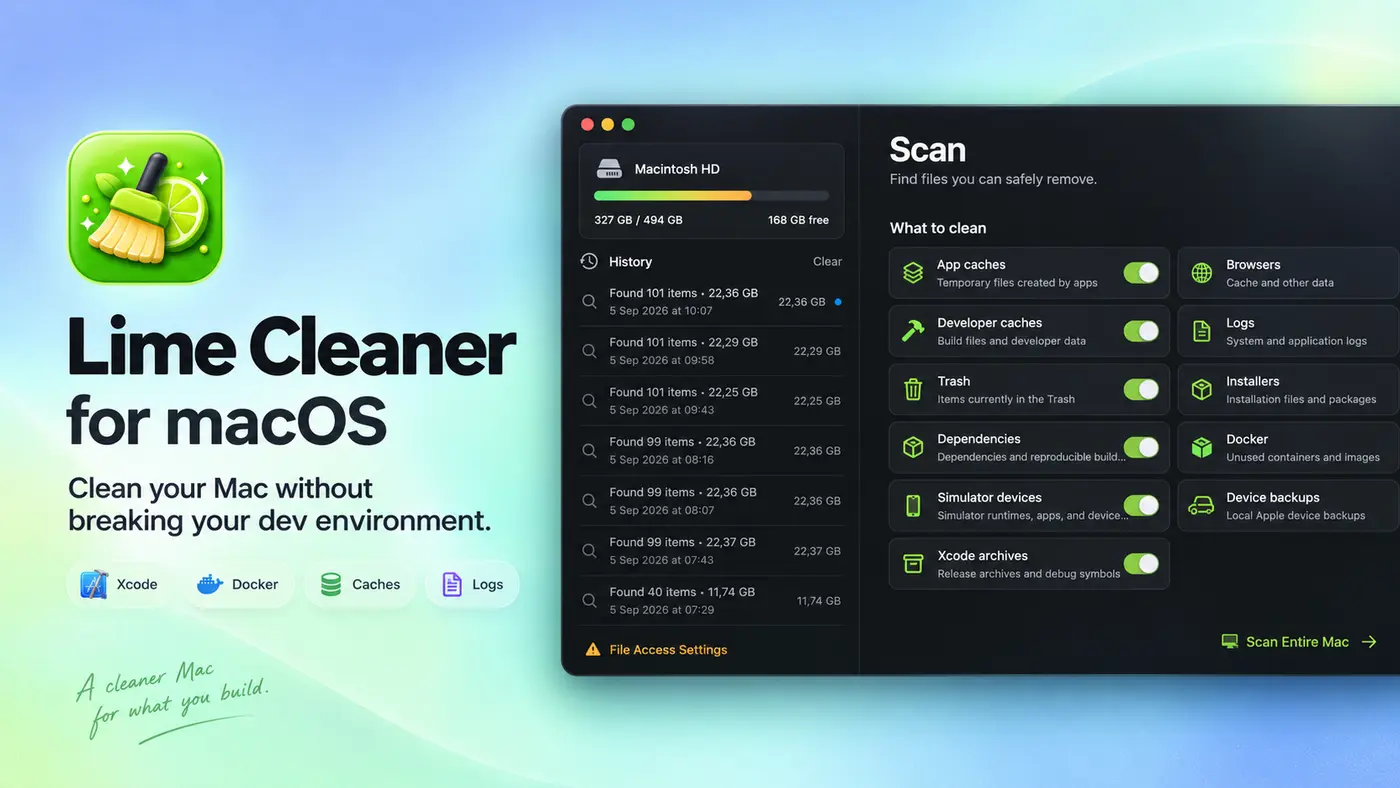Click the magnifier icon for the 09:58 scan

click(x=590, y=351)
